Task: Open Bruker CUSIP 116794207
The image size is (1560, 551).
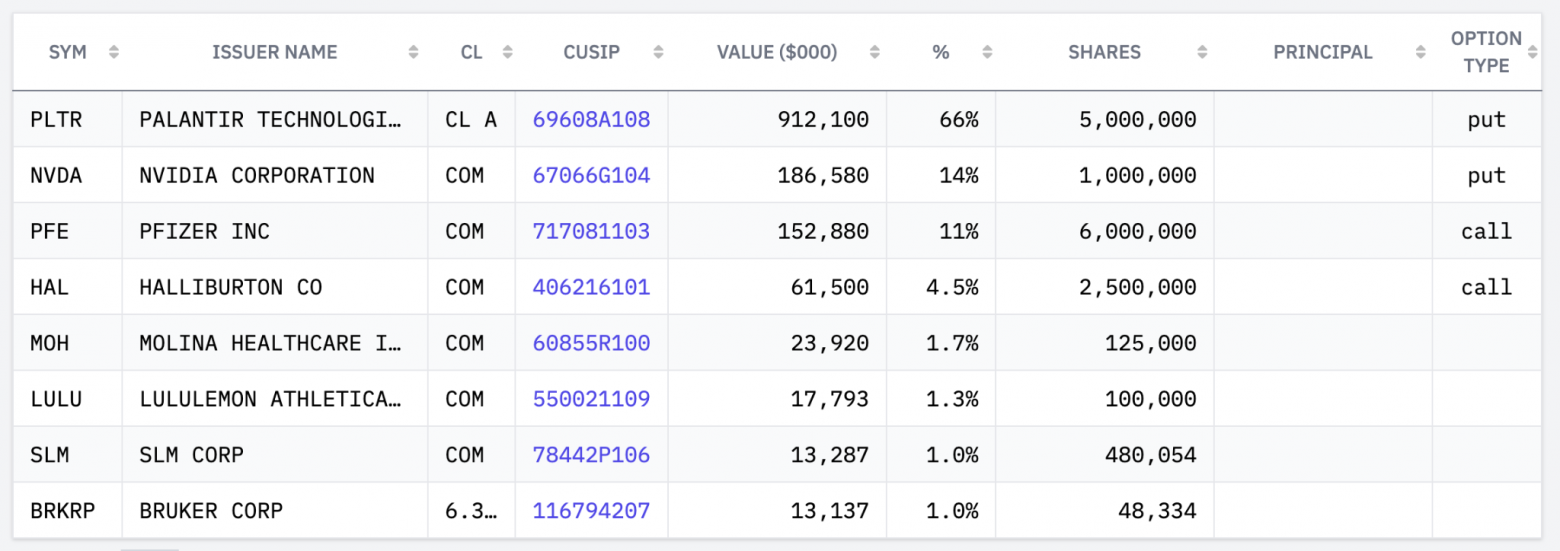Action: [x=591, y=511]
